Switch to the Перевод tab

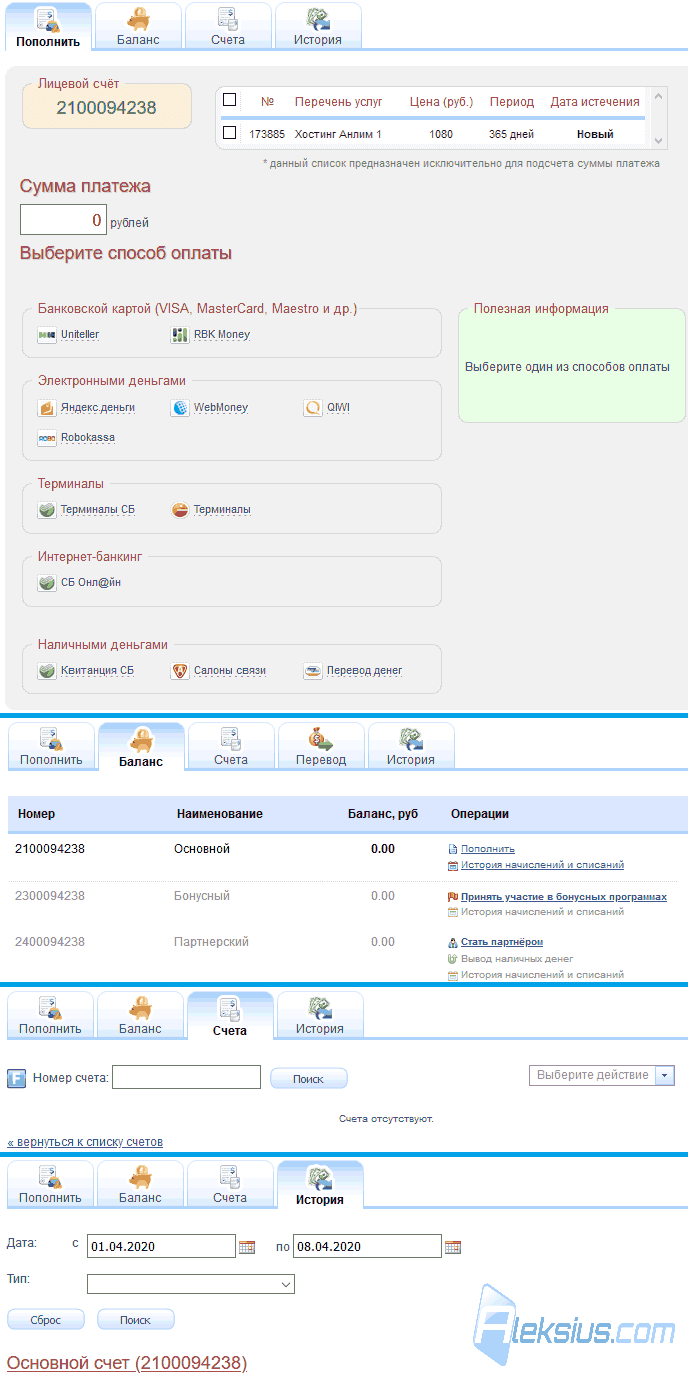tap(321, 746)
